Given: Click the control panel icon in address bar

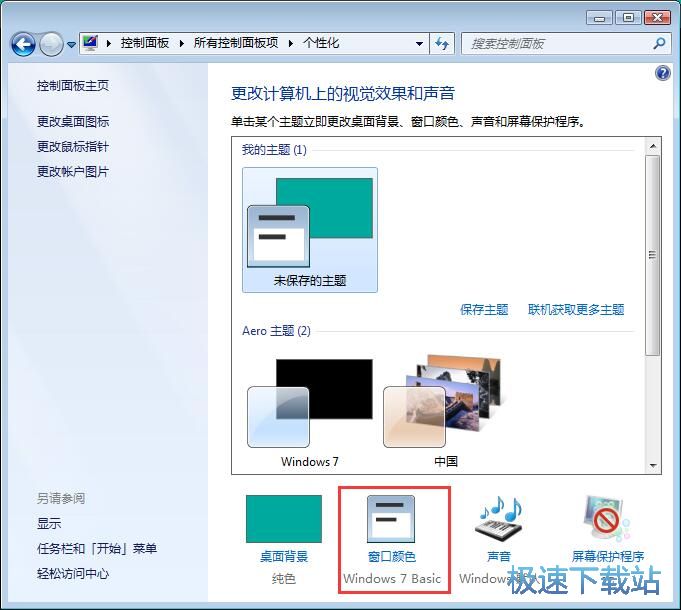Looking at the screenshot, I should 90,43.
